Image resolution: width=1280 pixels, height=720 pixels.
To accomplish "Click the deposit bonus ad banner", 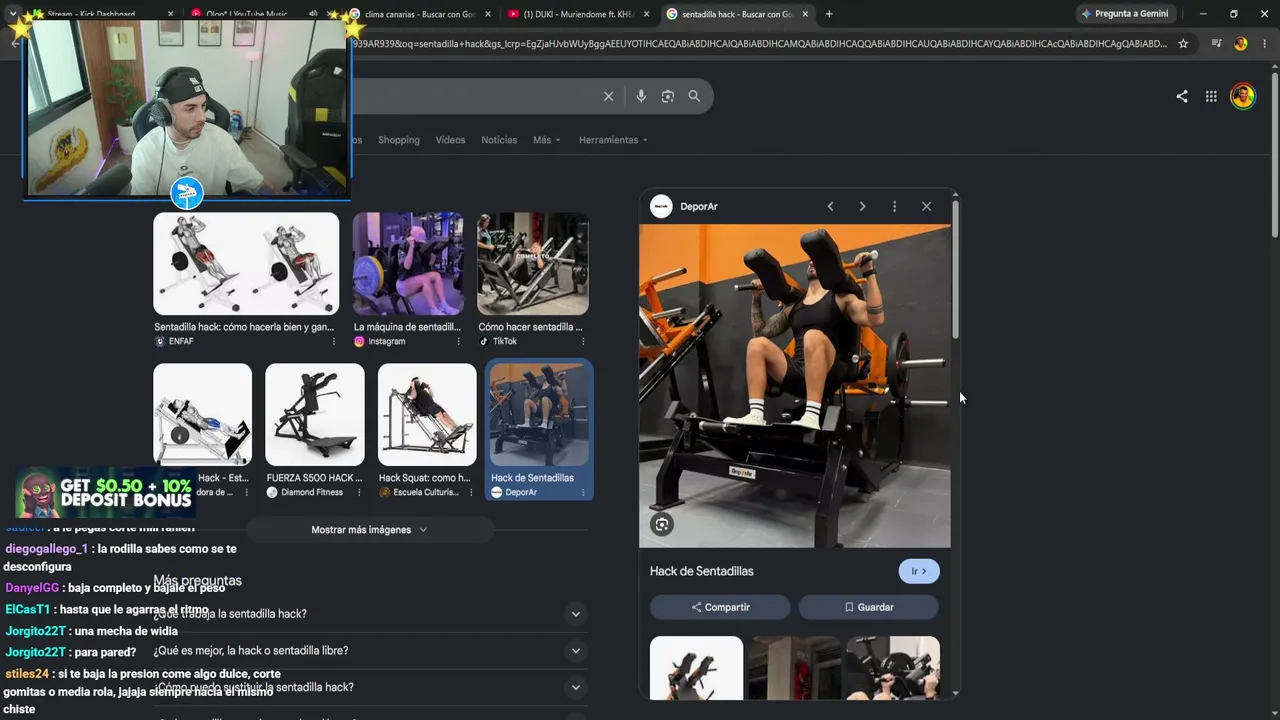I will click(x=105, y=493).
